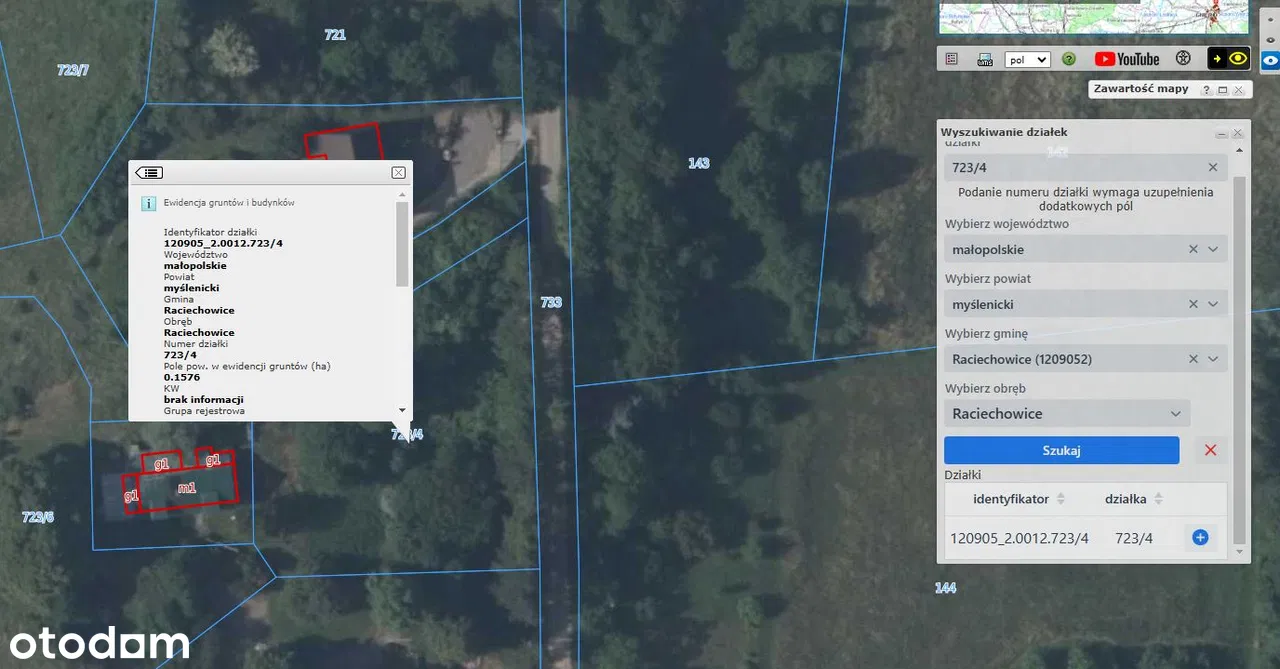Click the red X reset button
The width and height of the screenshot is (1280, 669).
[x=1210, y=450]
